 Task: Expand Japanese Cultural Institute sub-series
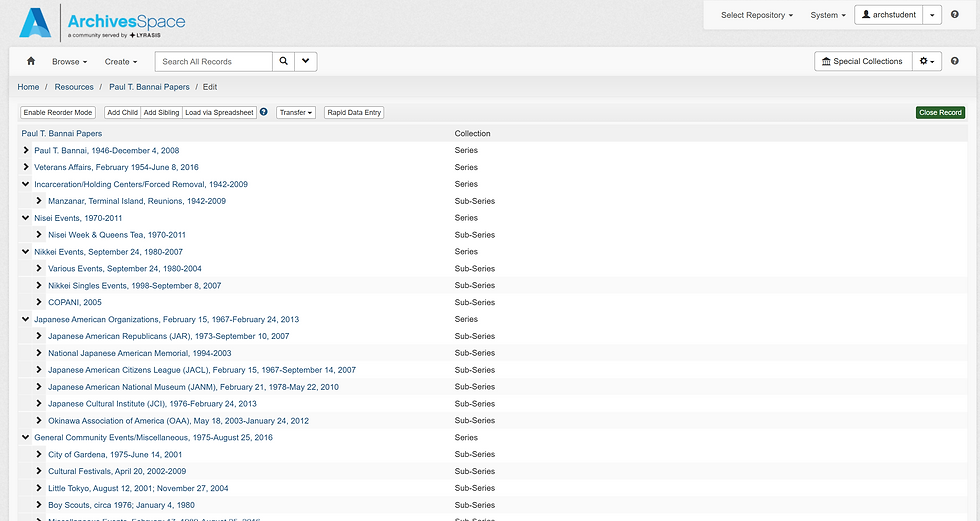39,403
